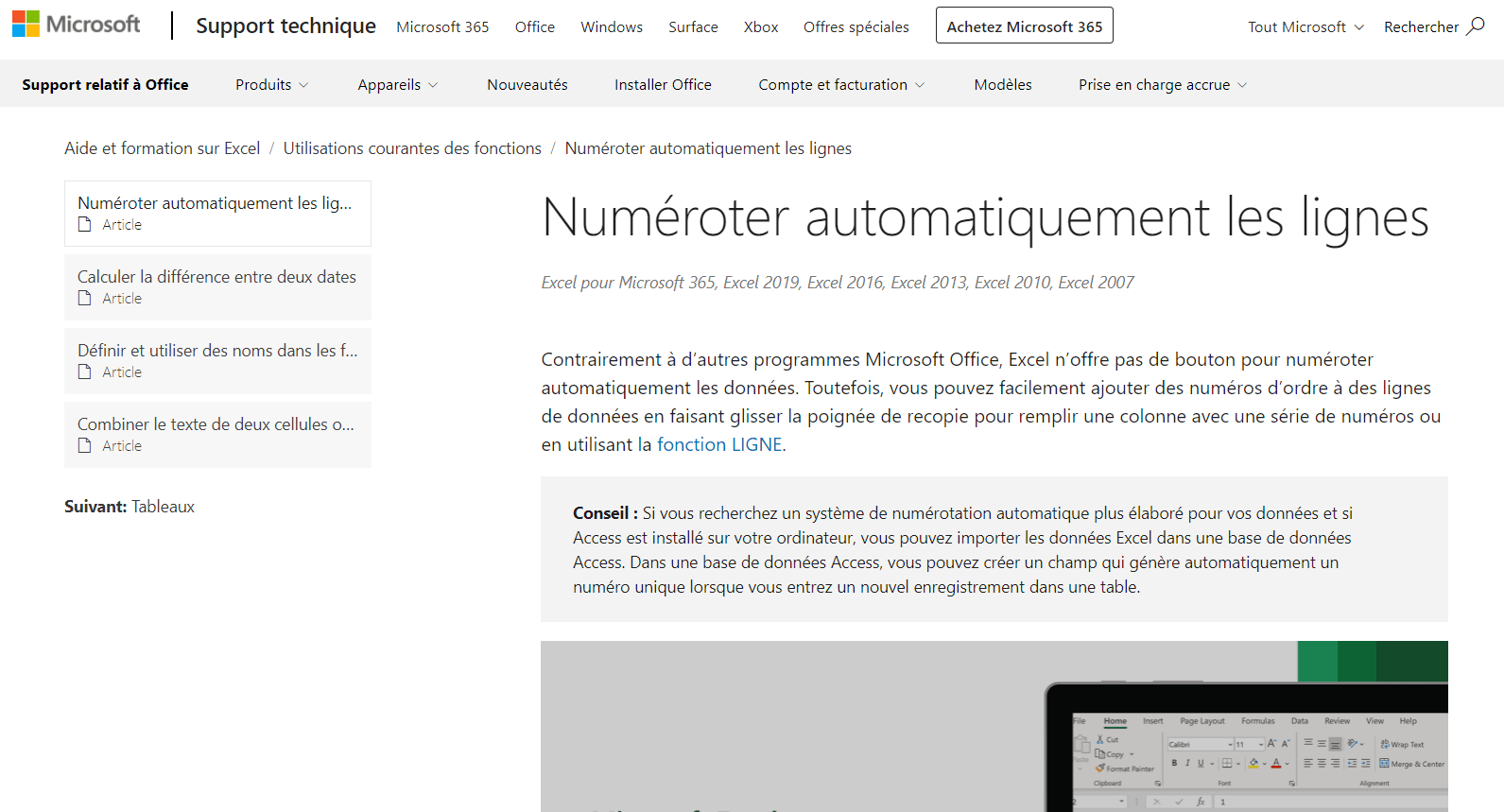The height and width of the screenshot is (812, 1504).
Task: Open the Office menu item
Action: (535, 26)
